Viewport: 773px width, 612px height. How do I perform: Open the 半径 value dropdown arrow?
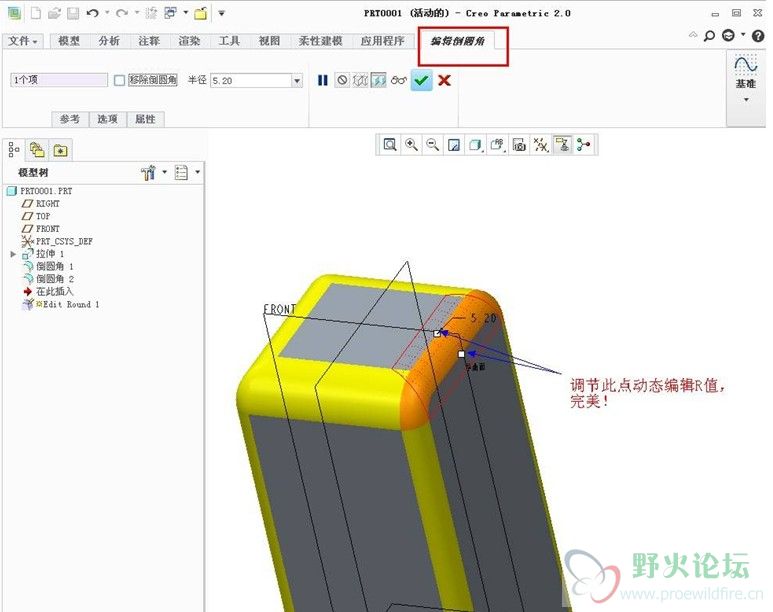click(297, 80)
